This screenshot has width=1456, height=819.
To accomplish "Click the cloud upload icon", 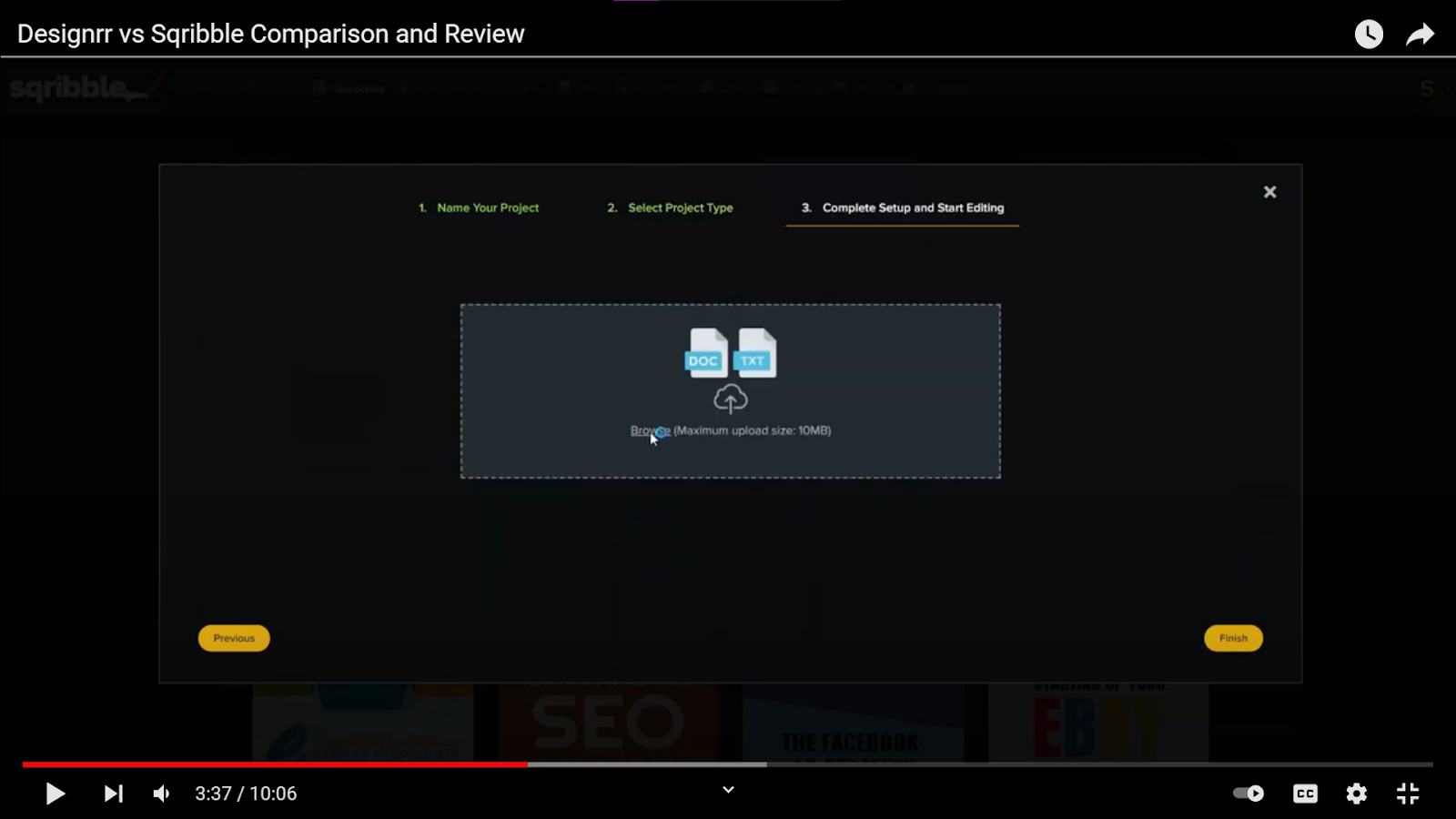I will (x=730, y=399).
